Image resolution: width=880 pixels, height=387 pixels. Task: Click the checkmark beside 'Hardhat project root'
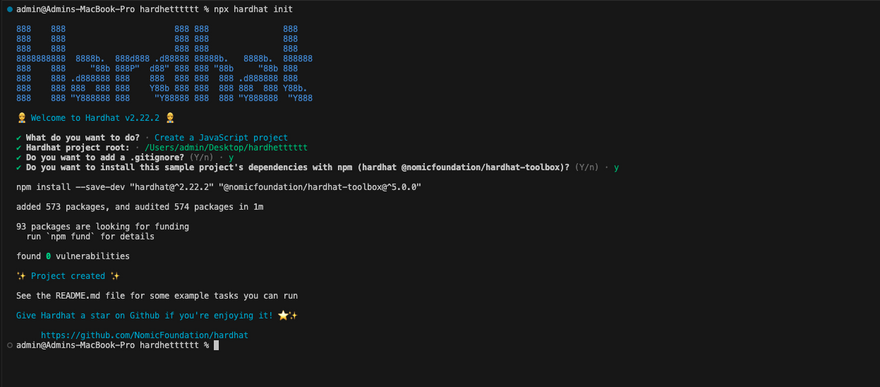coord(20,148)
